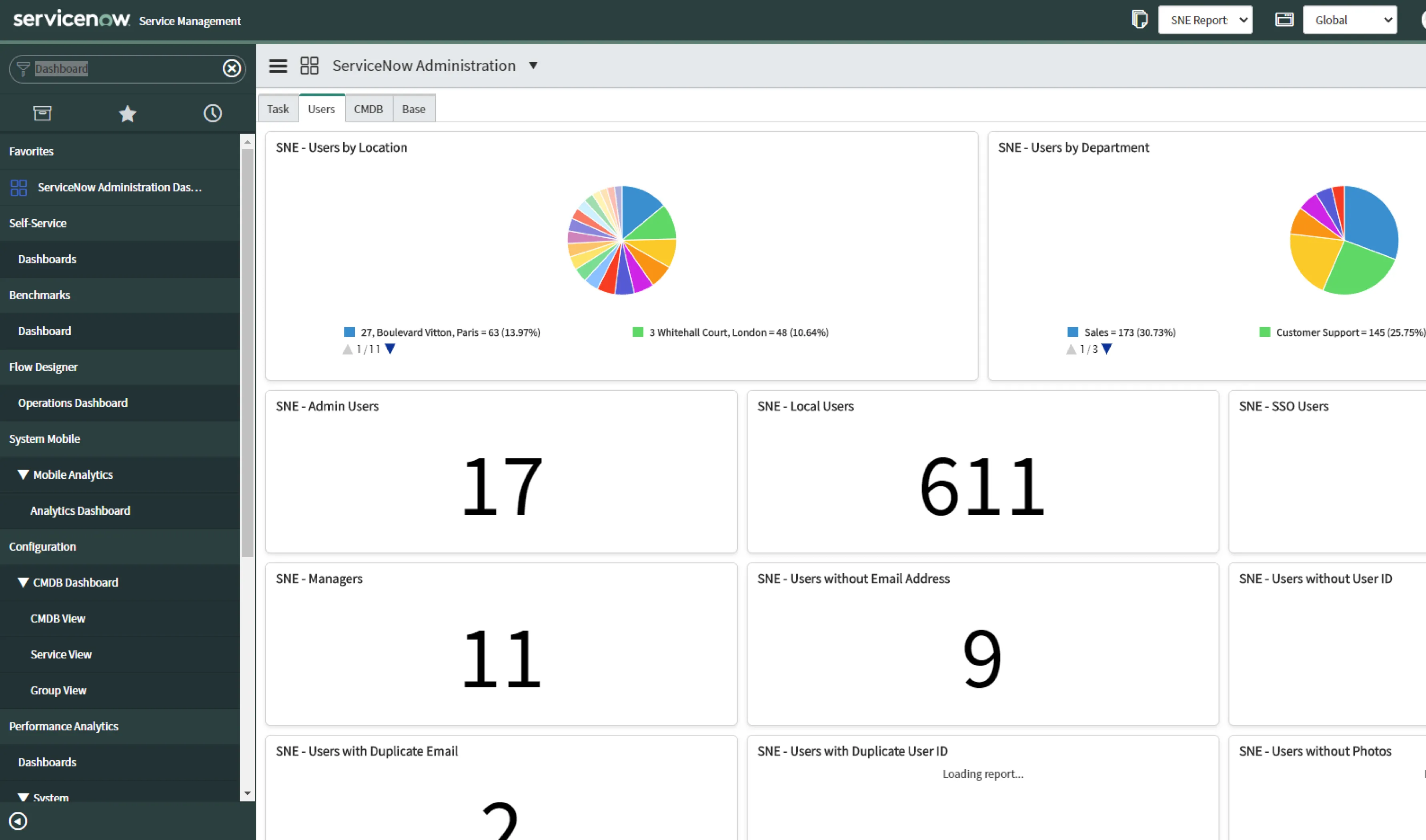Image resolution: width=1426 pixels, height=840 pixels.
Task: Collapse the CMDB Dashboard tree node
Action: [x=23, y=582]
